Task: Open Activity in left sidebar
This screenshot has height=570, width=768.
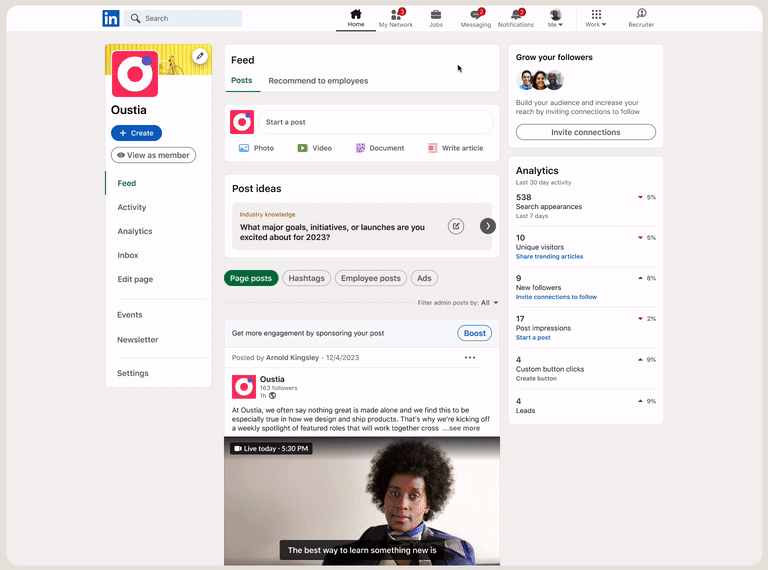Action: [132, 207]
